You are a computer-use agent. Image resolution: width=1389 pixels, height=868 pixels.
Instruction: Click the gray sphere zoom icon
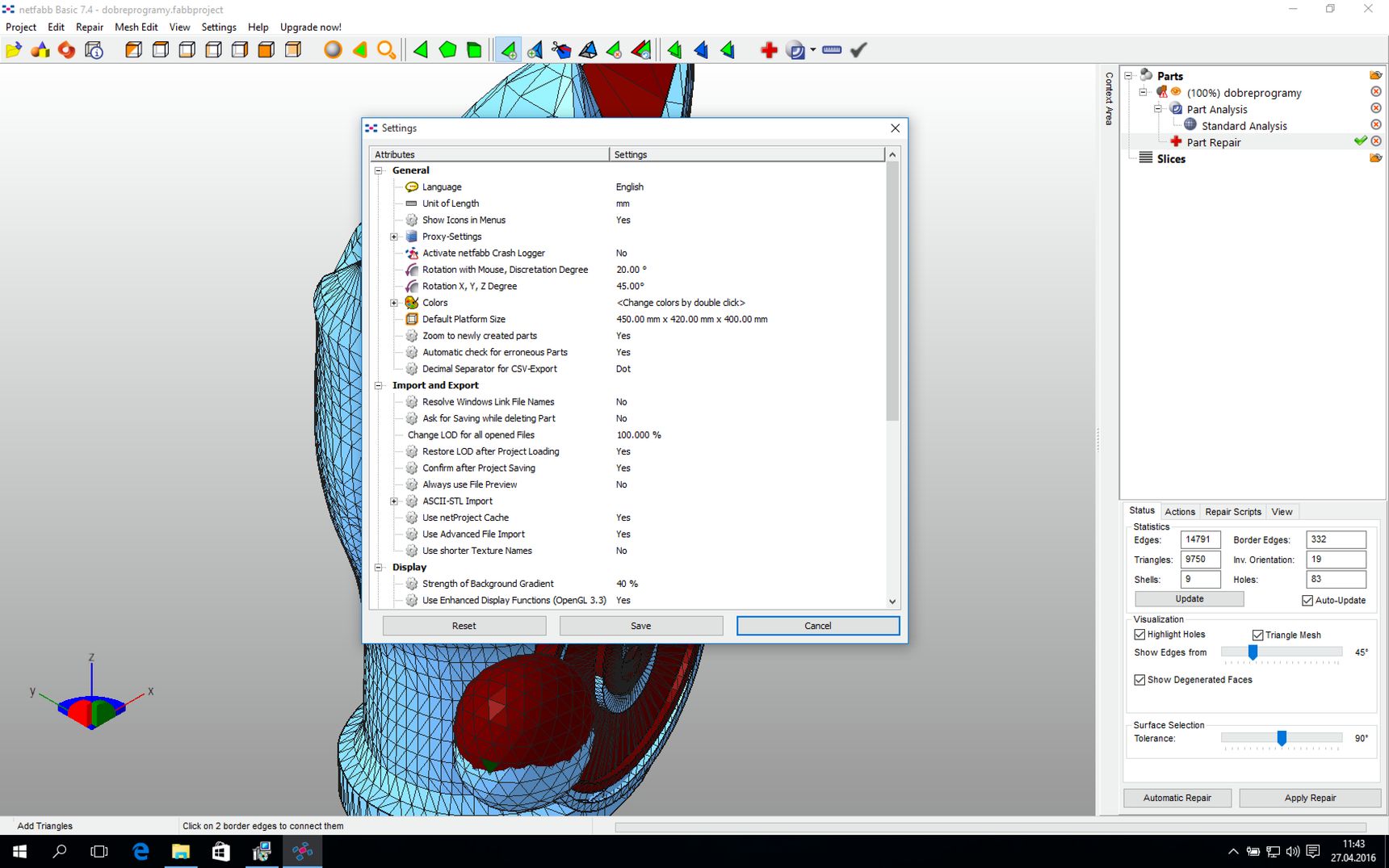point(333,50)
